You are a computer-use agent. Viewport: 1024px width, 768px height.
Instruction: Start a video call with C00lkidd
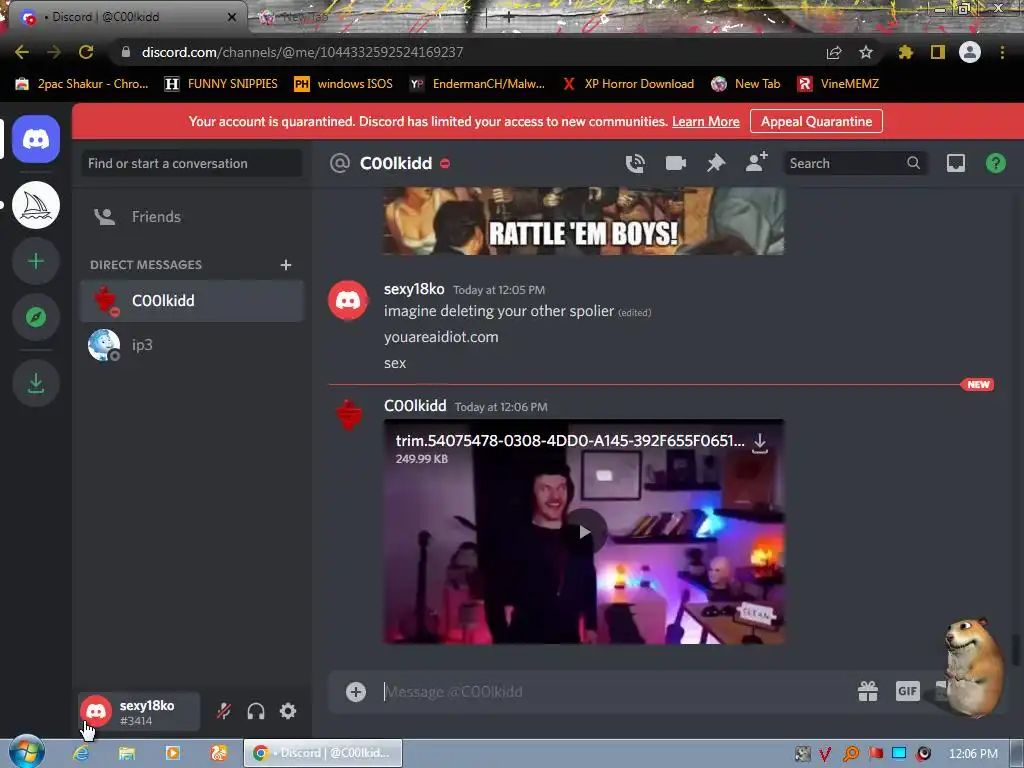(x=675, y=163)
